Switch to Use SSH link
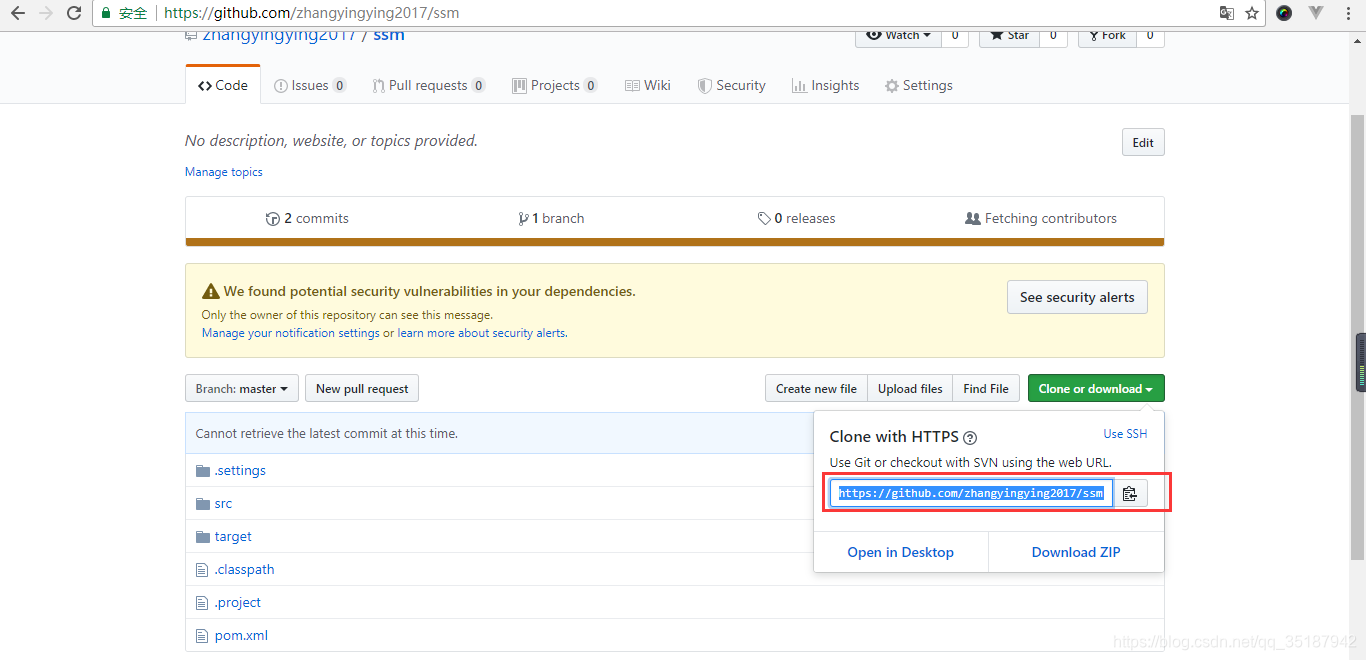 click(x=1125, y=434)
